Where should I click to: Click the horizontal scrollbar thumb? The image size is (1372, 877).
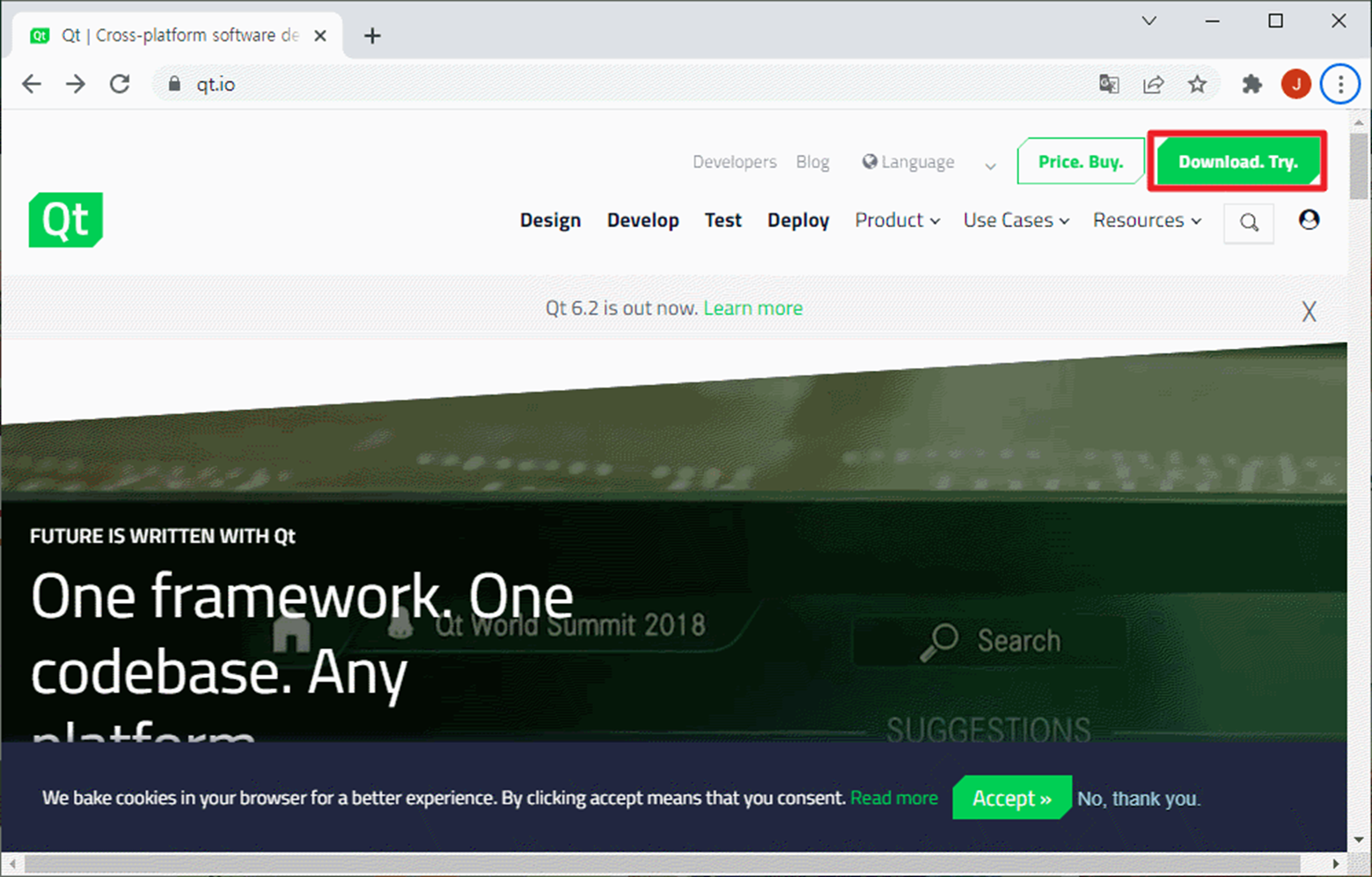tap(662, 865)
